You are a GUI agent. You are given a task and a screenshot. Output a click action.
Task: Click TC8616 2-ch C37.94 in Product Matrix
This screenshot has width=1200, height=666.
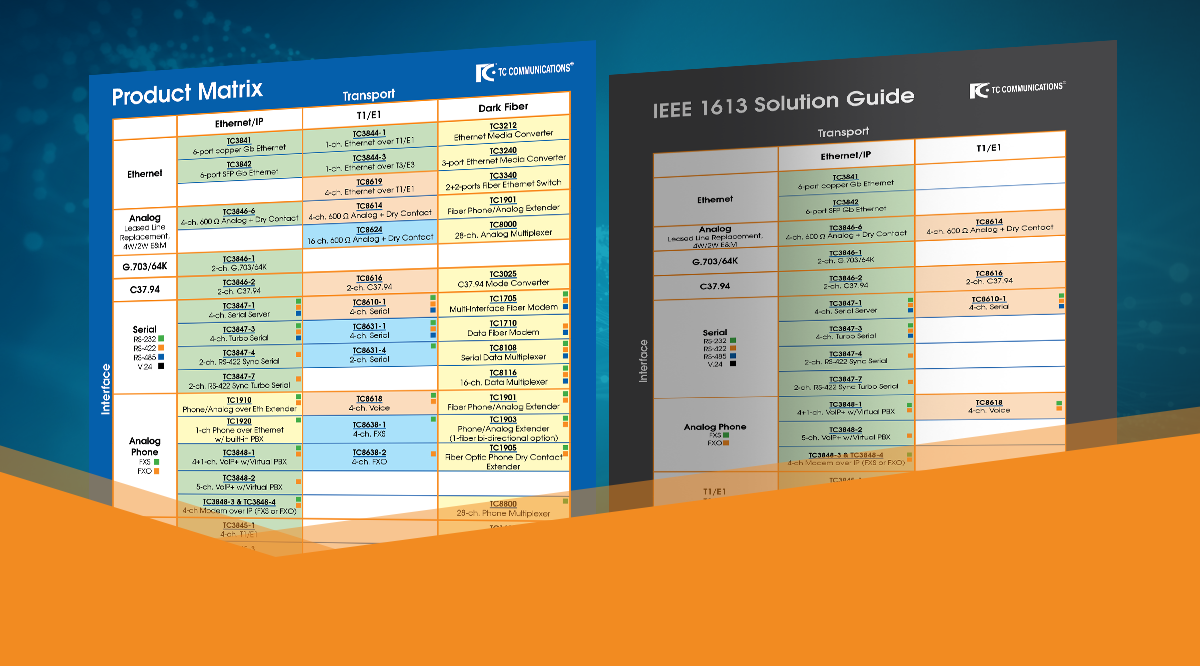(369, 282)
